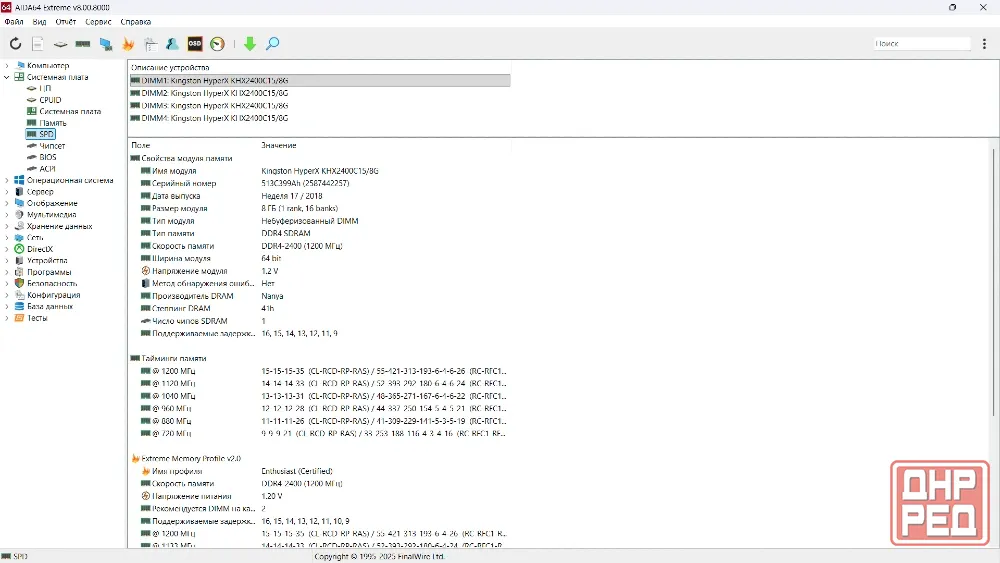Viewport: 1000px width, 563px height.
Task: Click the network monitor toolbar icon
Action: [x=106, y=44]
